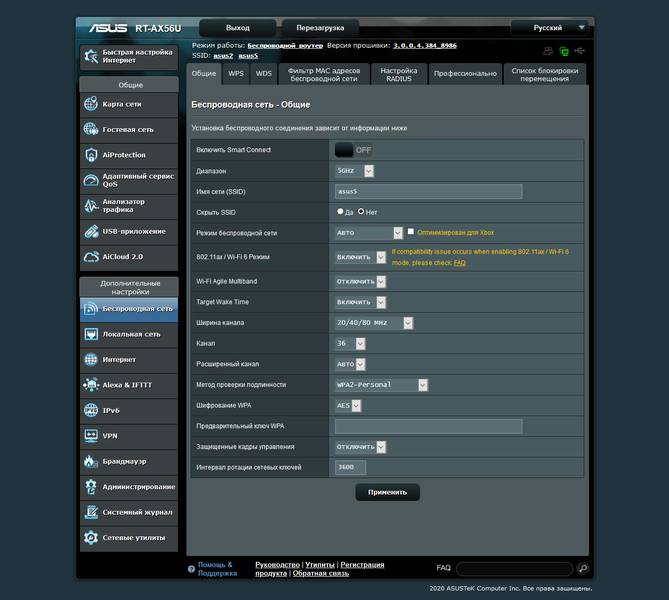This screenshot has width=669, height=600.
Task: Open the 5GHz band dropdown
Action: (x=354, y=171)
